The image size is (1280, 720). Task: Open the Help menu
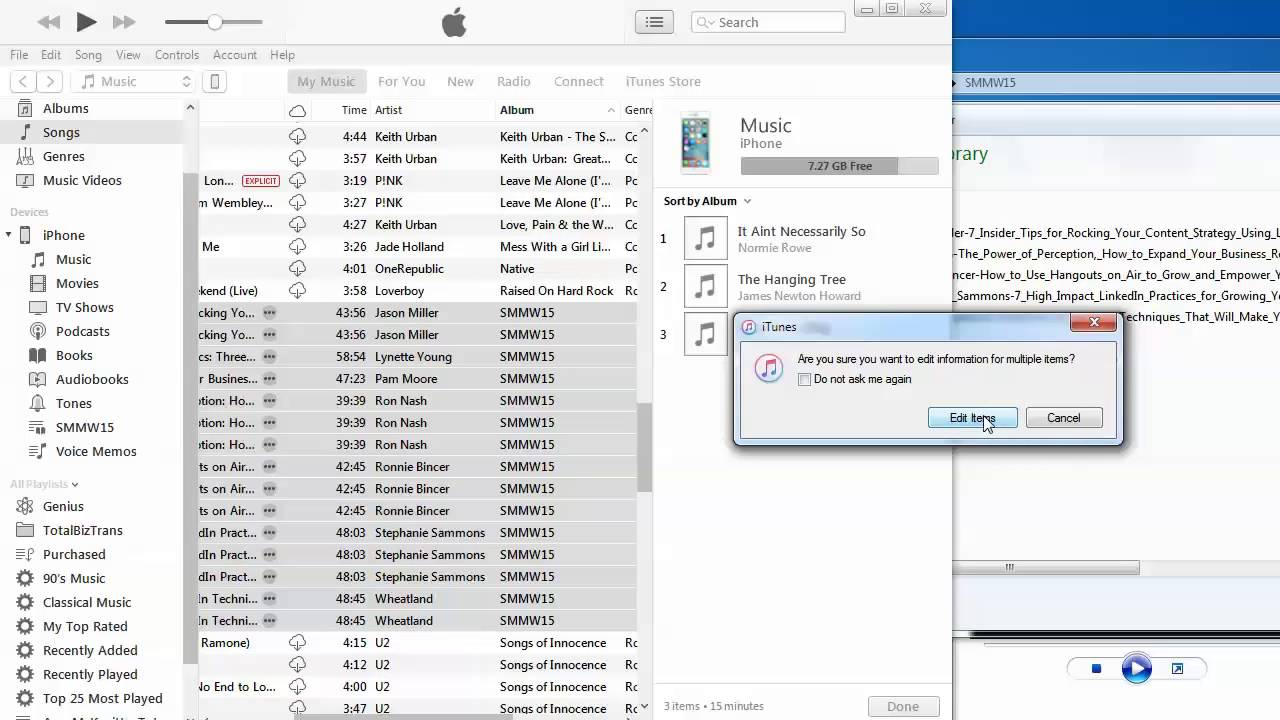[282, 55]
